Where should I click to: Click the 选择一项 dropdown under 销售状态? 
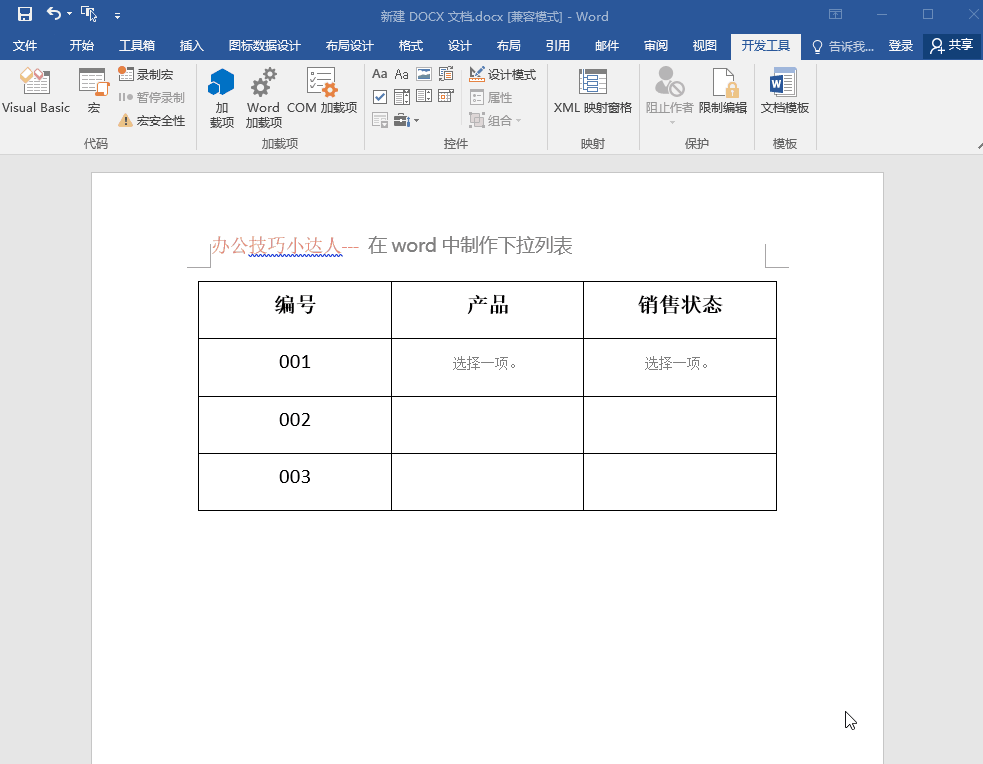click(x=676, y=364)
